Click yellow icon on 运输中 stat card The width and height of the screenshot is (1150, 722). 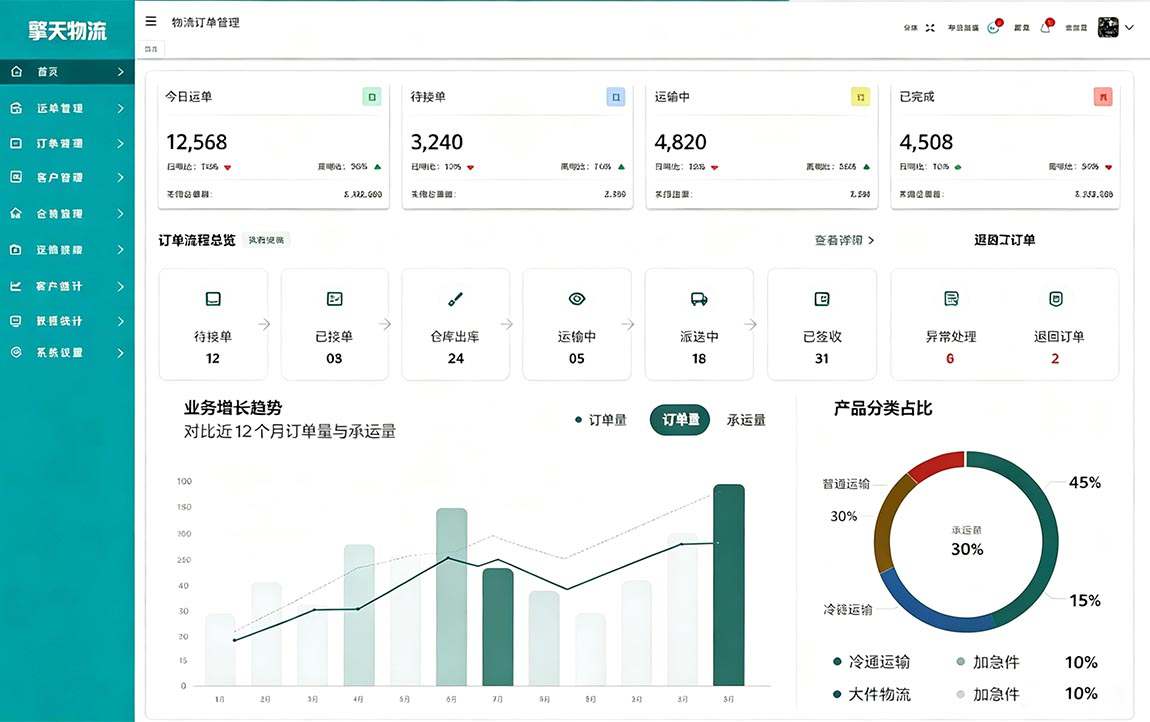[860, 97]
